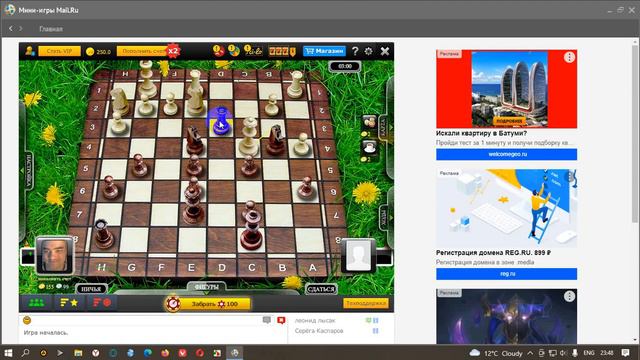
Task: Open options menu on bottom game ad
Action: tap(569, 296)
